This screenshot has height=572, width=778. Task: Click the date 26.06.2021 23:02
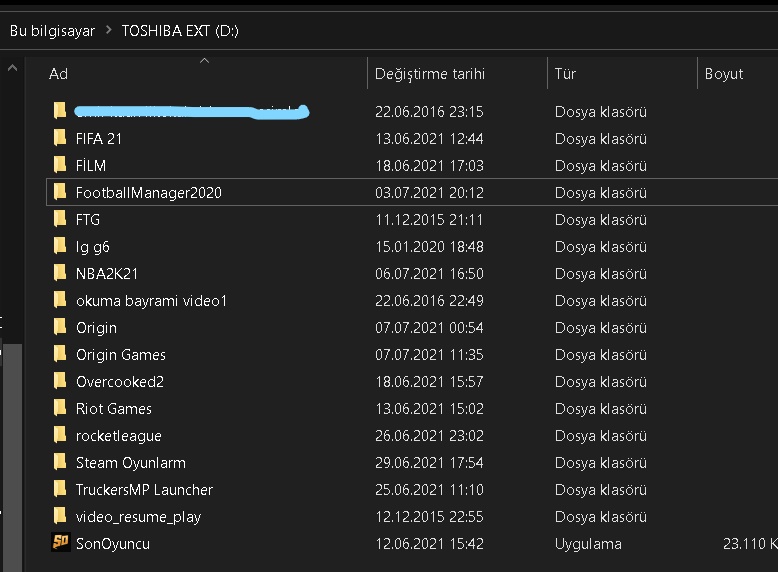coord(429,436)
